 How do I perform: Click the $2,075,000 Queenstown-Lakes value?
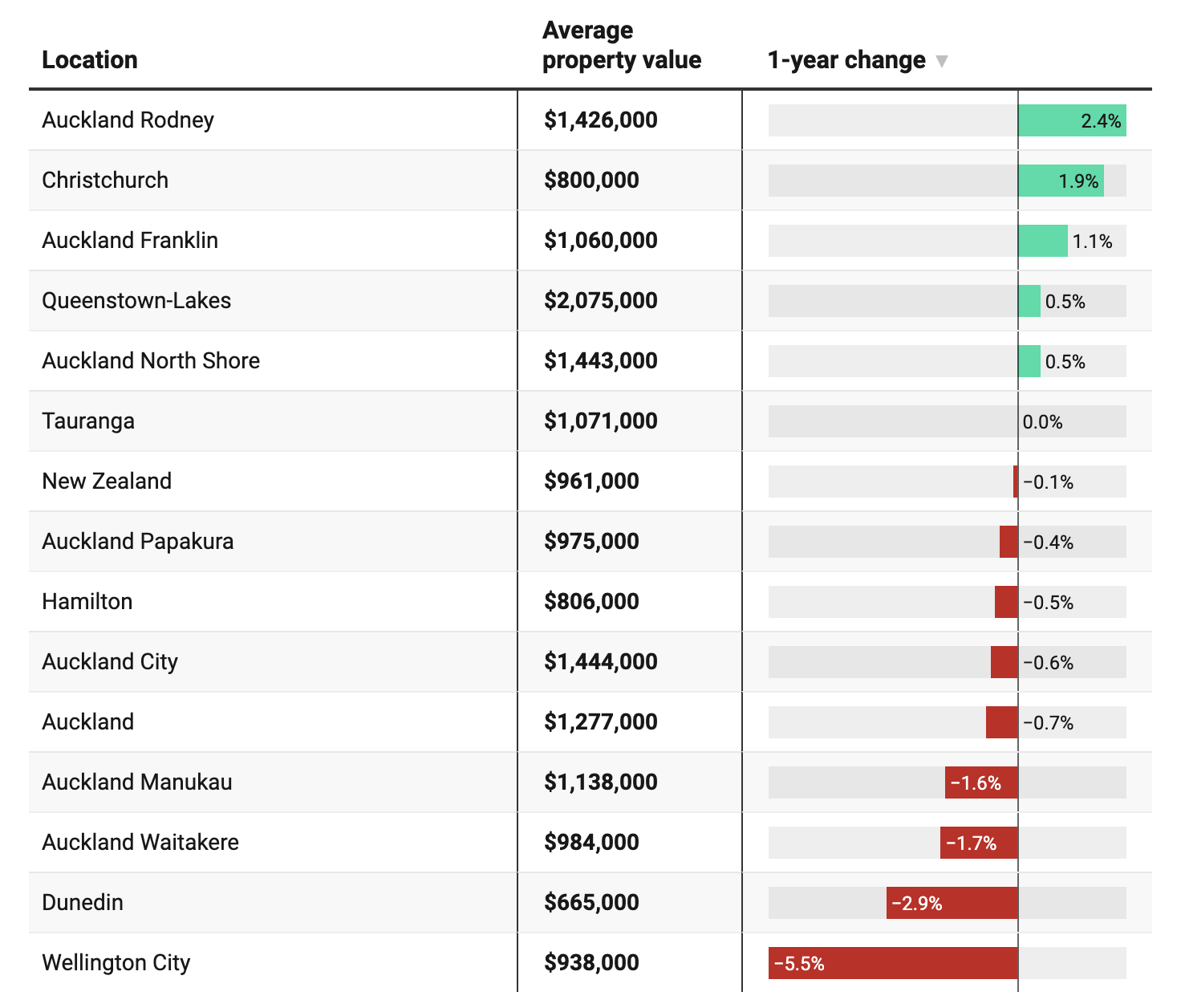point(601,301)
